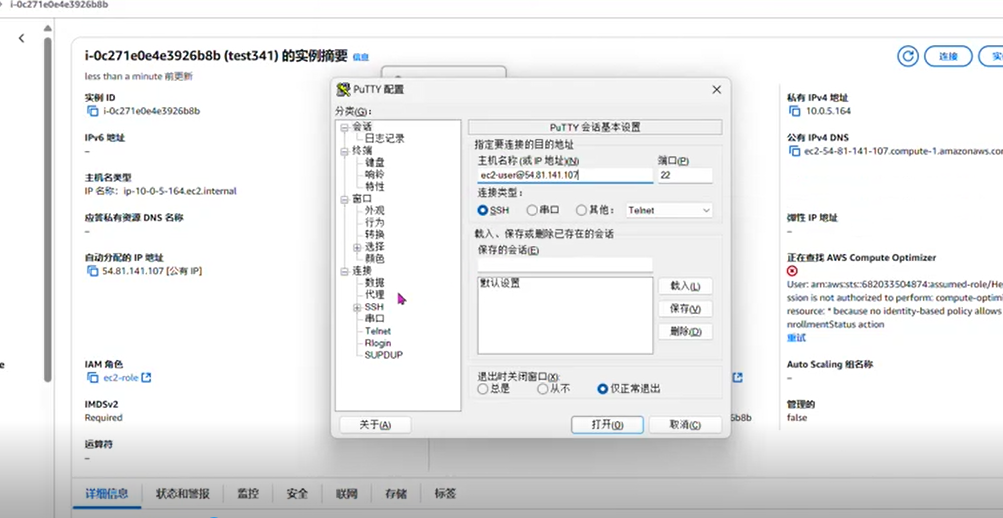Click the red error icon under Compute Optimizer
The image size is (1003, 518).
click(793, 271)
